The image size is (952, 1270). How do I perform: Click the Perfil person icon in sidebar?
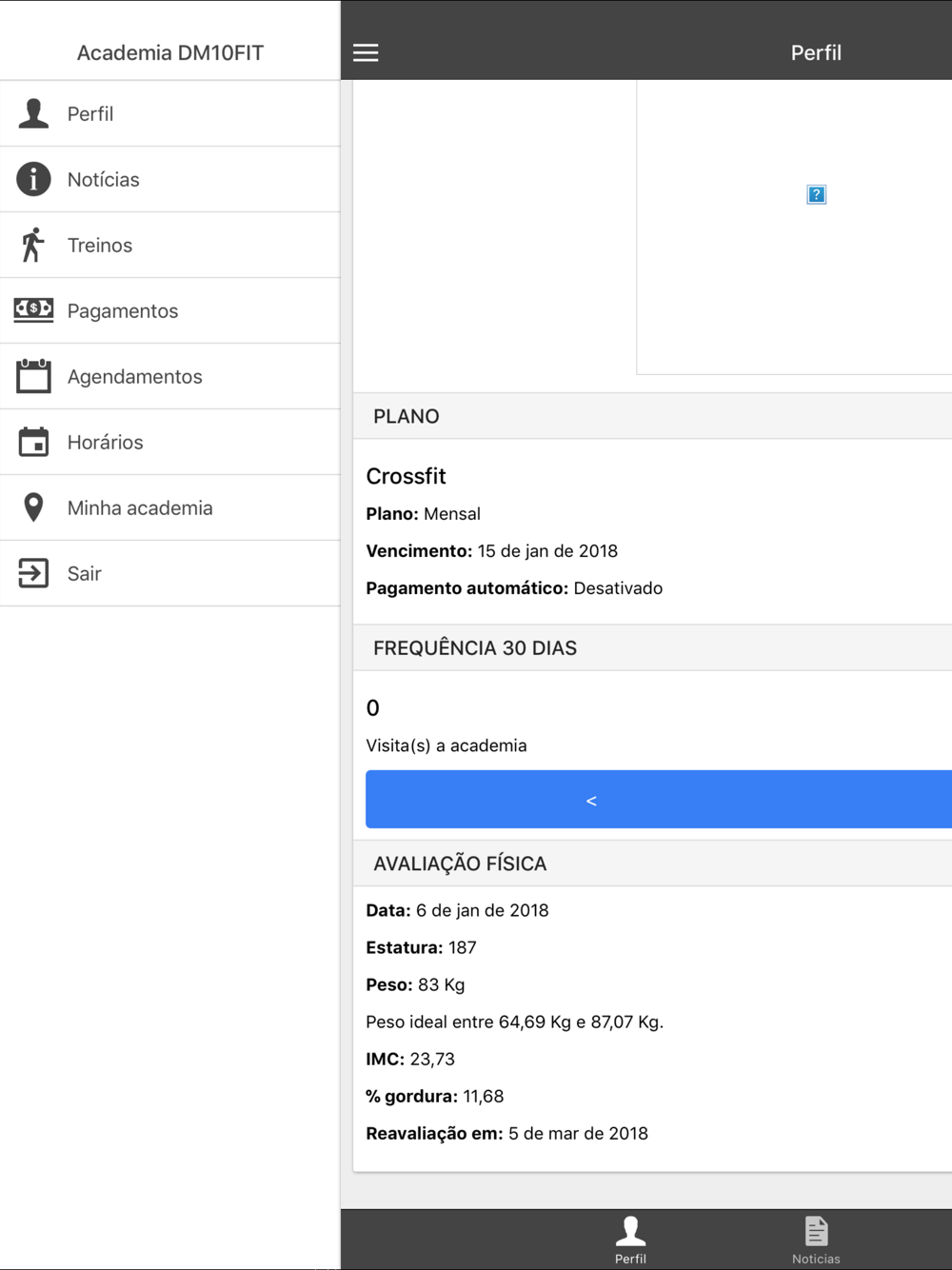click(33, 113)
